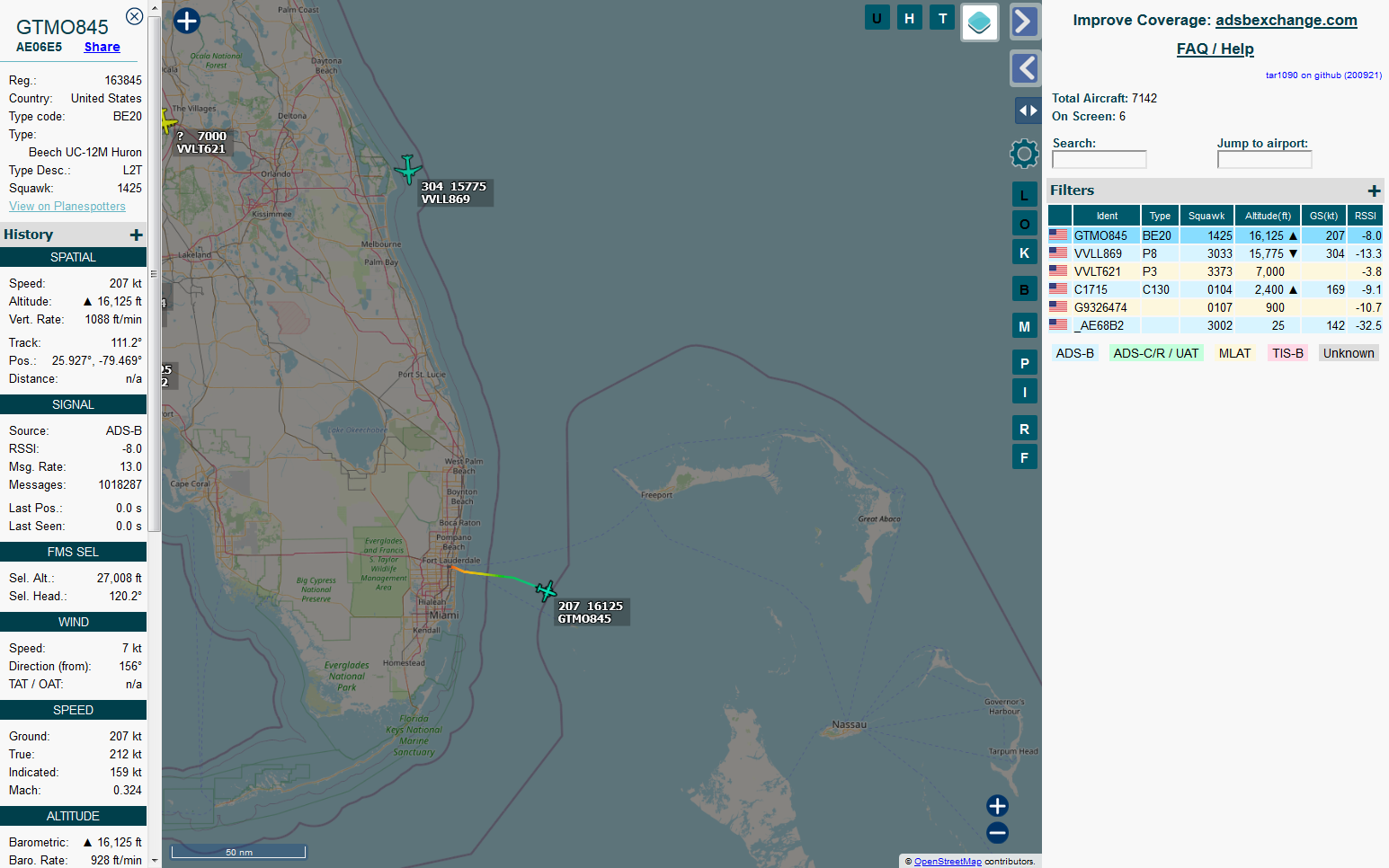Click the ADS-B legend swatch
The height and width of the screenshot is (868, 1389).
1075,353
